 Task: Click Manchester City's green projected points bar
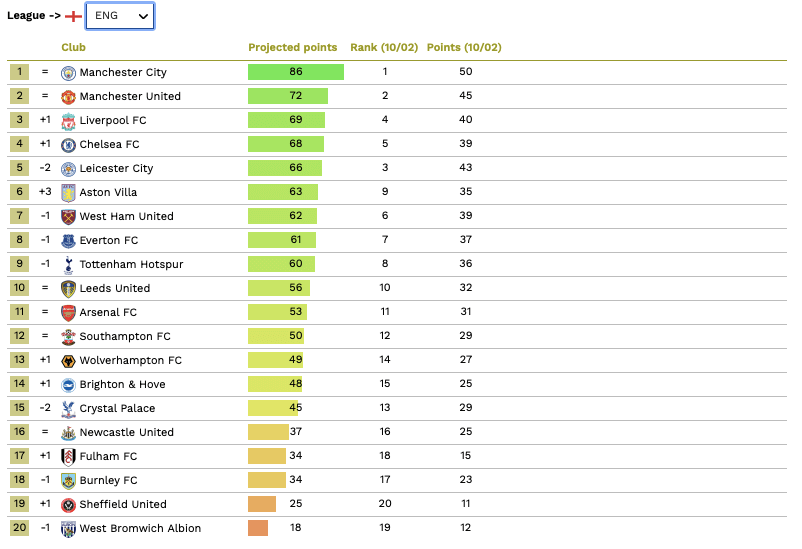[x=295, y=73]
